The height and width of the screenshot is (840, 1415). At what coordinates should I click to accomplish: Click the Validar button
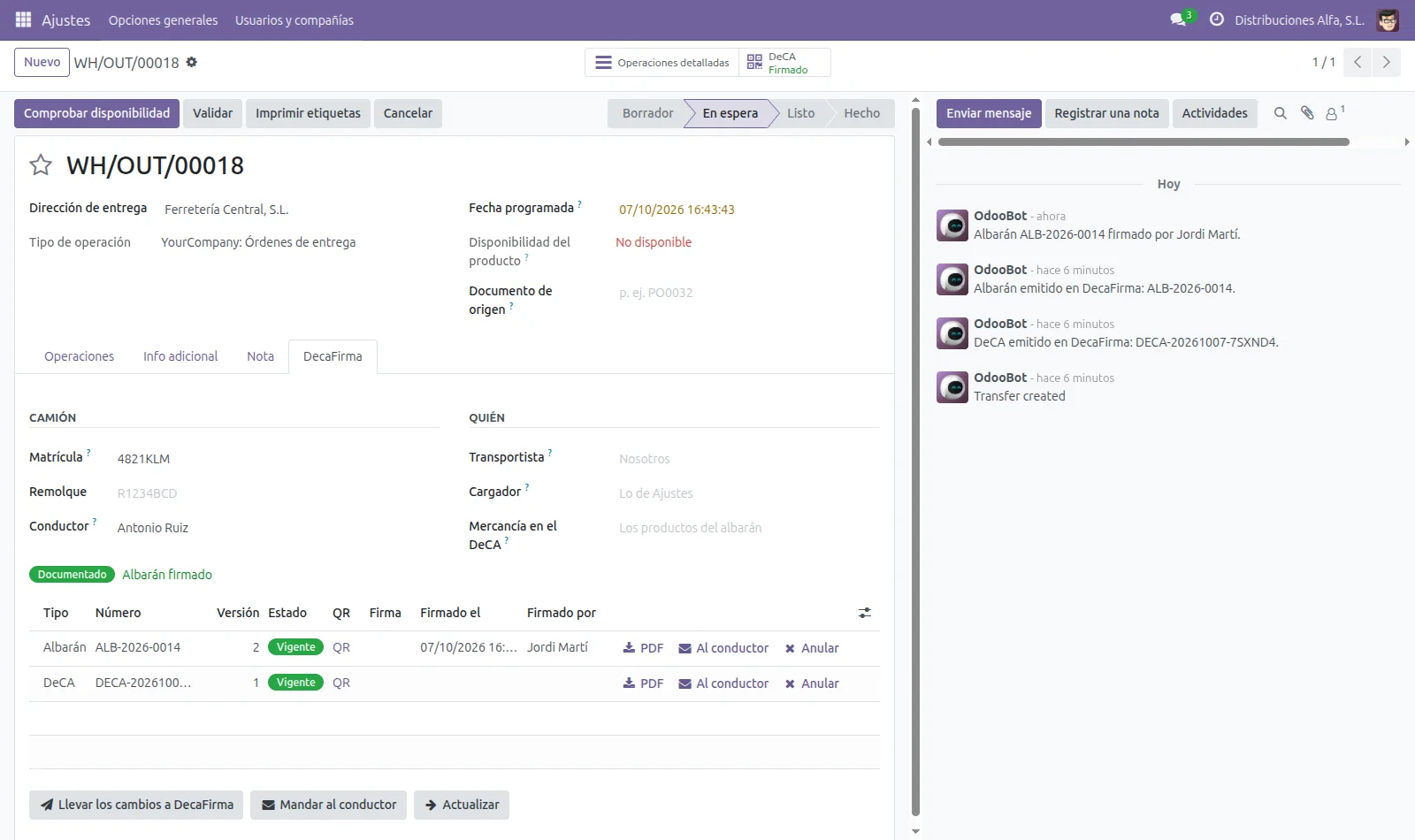coord(212,113)
